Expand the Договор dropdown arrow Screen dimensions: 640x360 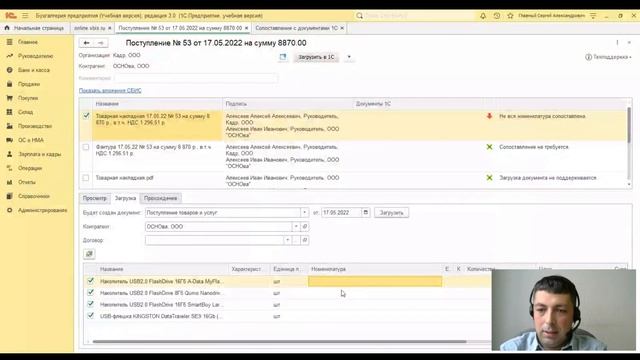[287, 240]
